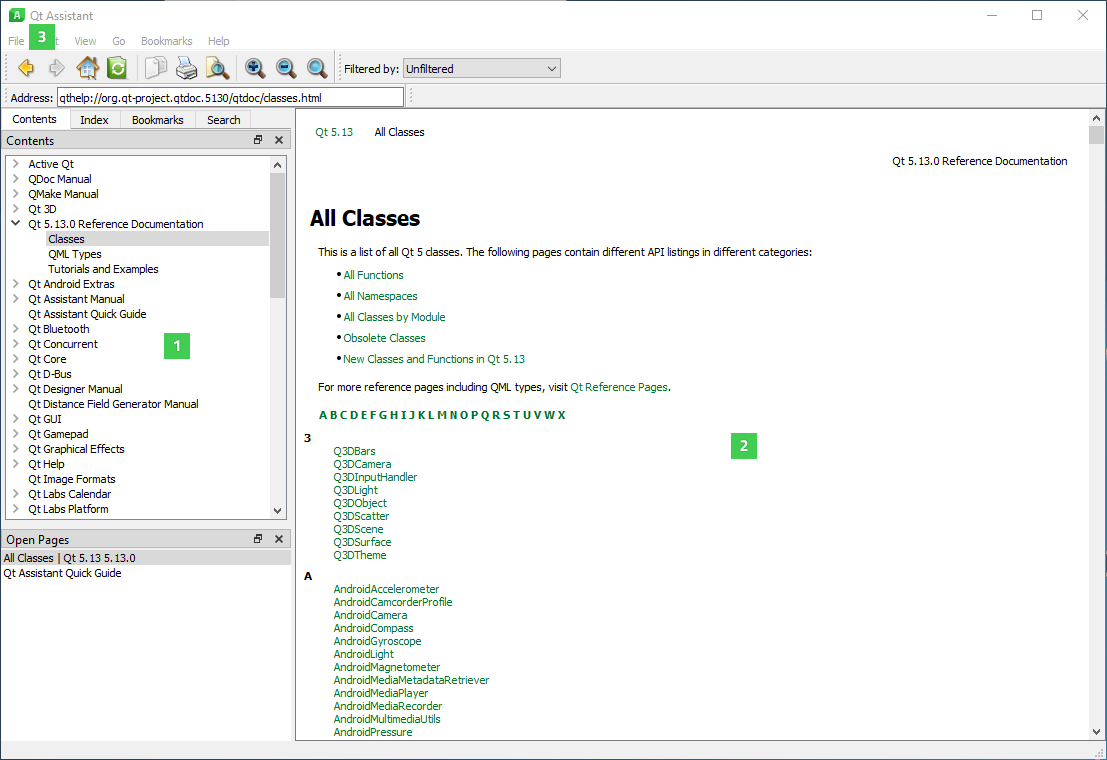Zoom in on the page text
The width and height of the screenshot is (1107, 760).
(x=255, y=68)
